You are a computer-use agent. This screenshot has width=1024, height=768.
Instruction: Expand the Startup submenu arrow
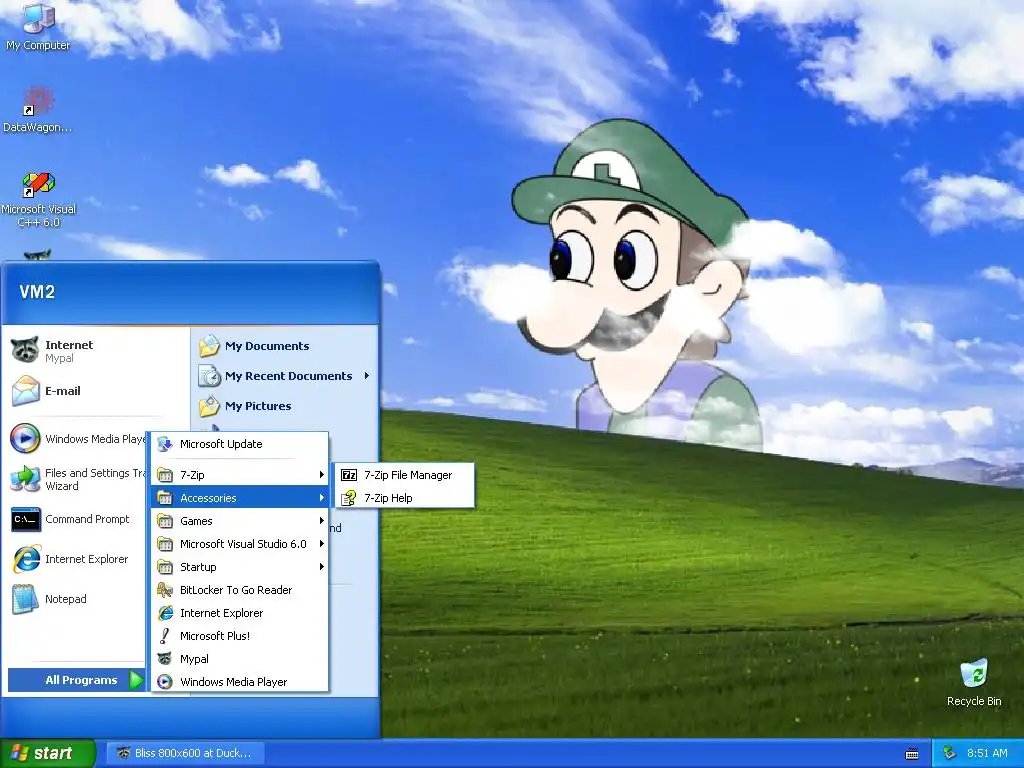coord(321,567)
